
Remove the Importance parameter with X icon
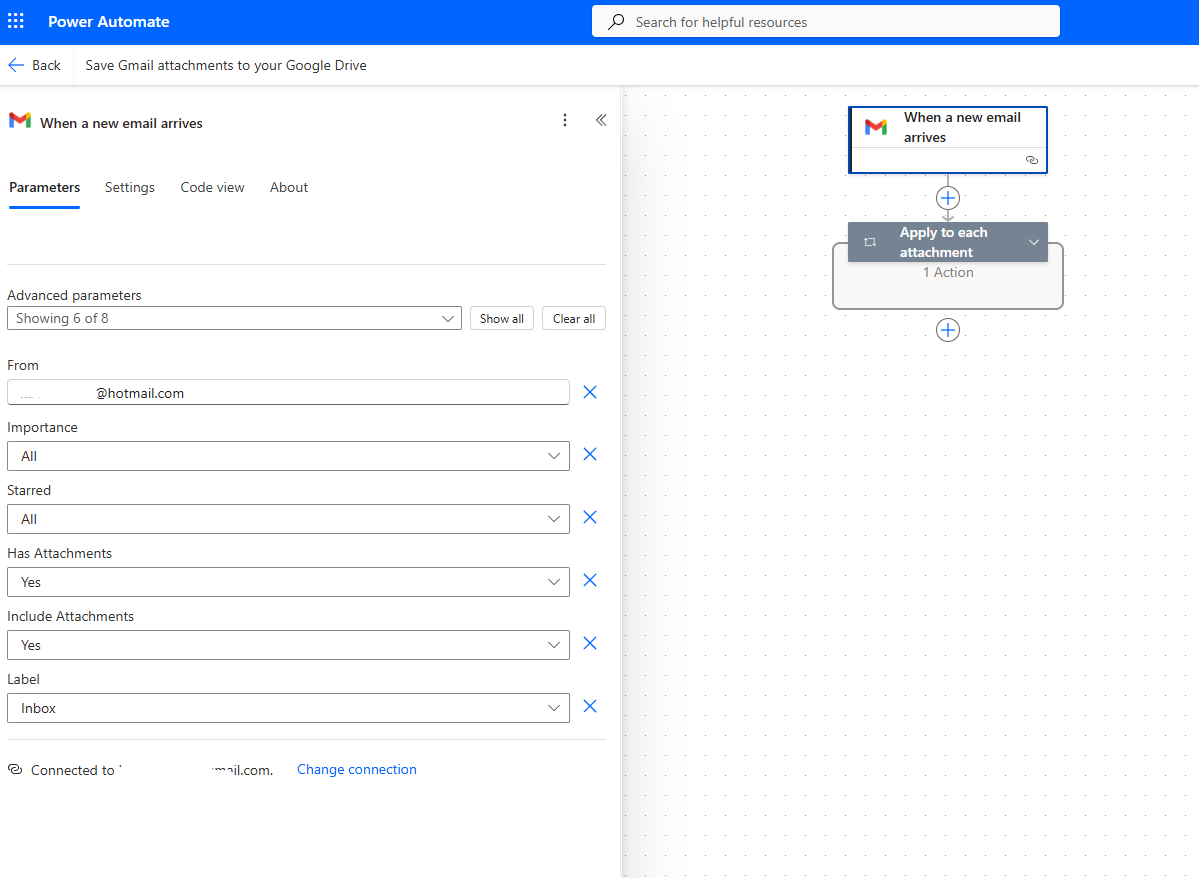click(590, 455)
